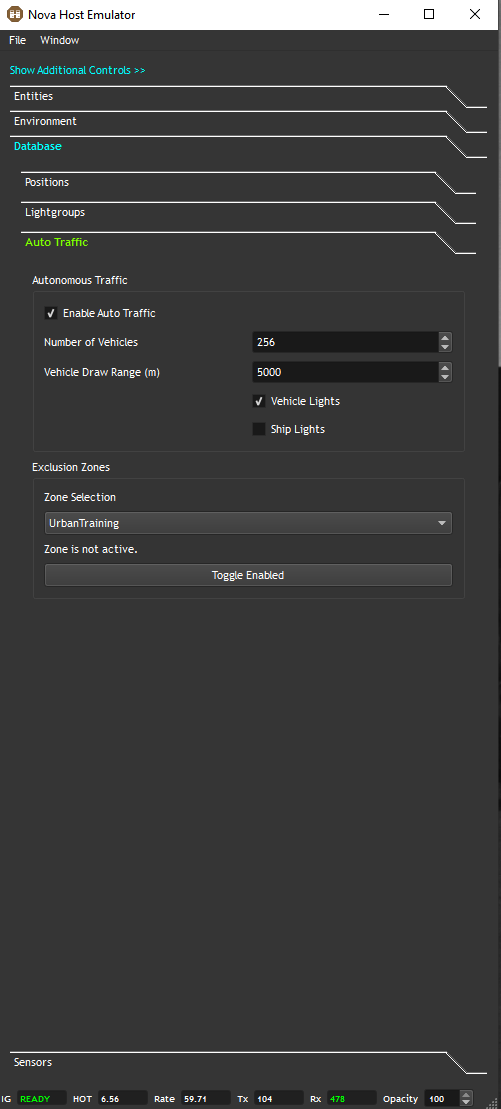501x1109 pixels.
Task: Click the Toggle Enabled button
Action: [248, 575]
